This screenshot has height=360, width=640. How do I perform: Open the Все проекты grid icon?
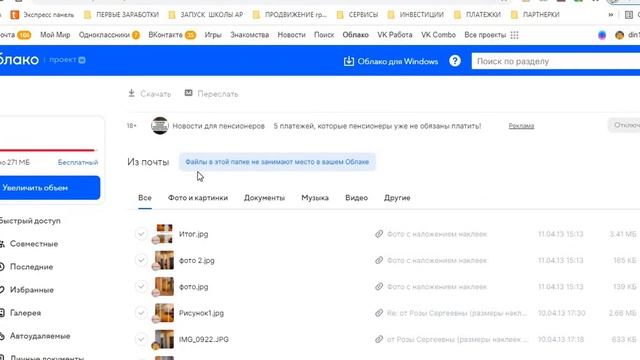tap(514, 35)
